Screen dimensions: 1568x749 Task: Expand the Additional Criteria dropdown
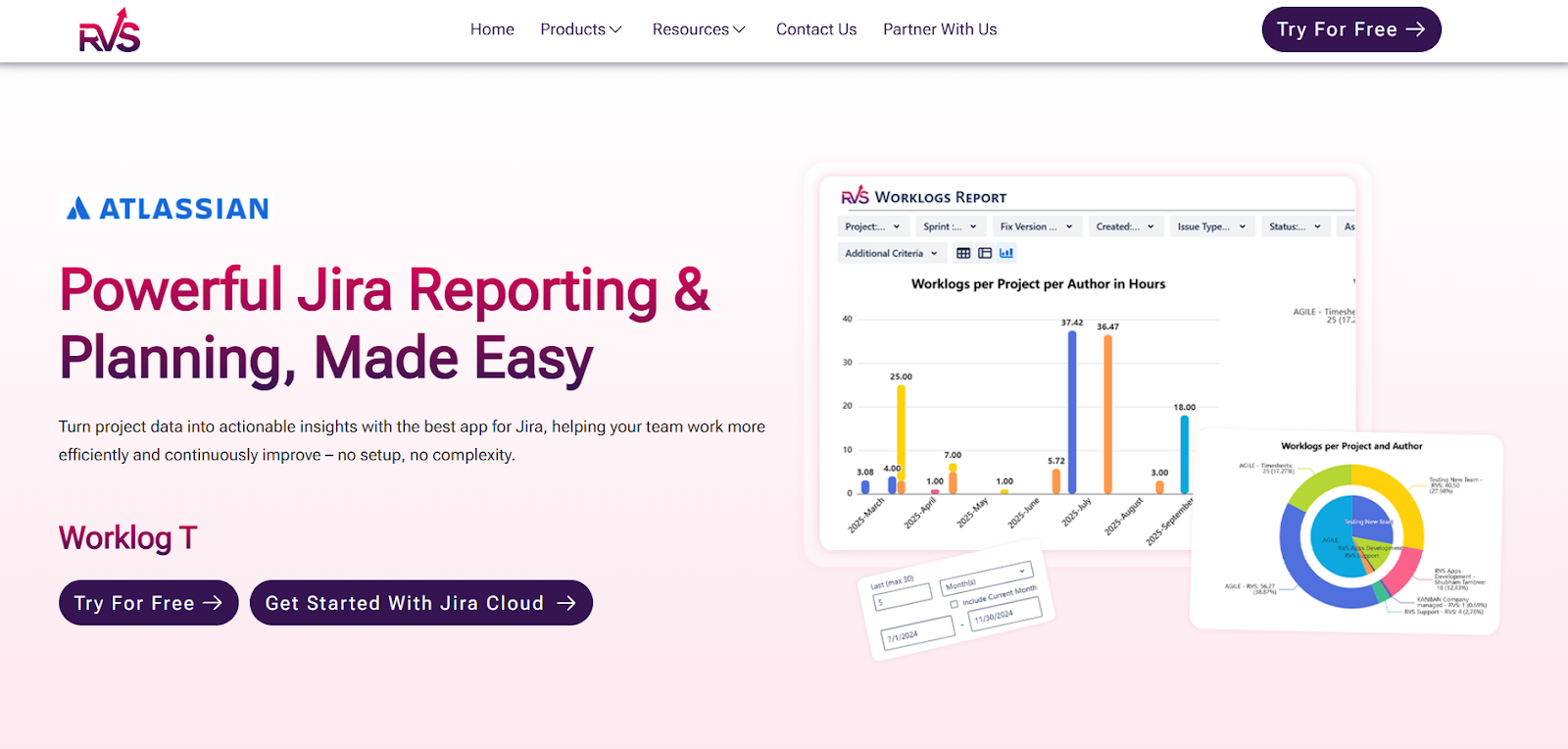tap(892, 253)
